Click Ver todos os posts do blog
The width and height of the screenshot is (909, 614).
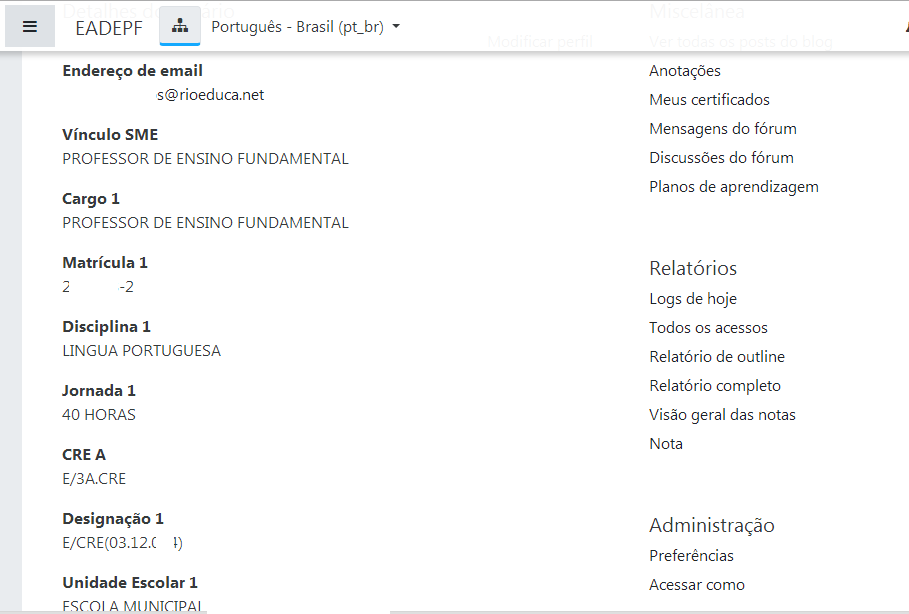coord(740,42)
